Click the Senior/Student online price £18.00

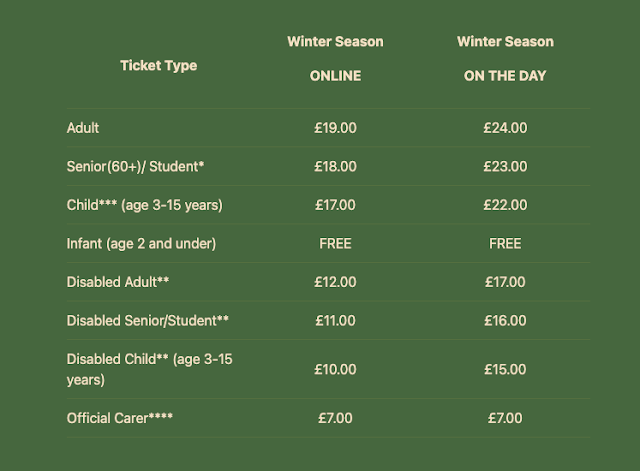pyautogui.click(x=335, y=167)
